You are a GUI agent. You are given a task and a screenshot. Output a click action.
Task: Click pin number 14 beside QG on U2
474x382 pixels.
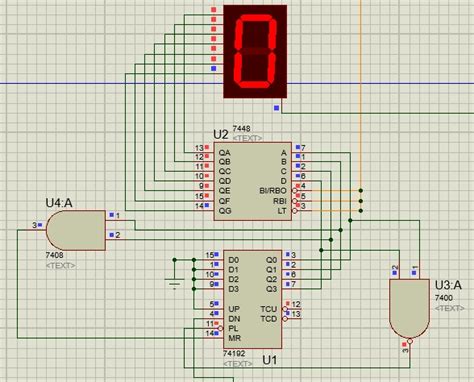click(x=199, y=206)
